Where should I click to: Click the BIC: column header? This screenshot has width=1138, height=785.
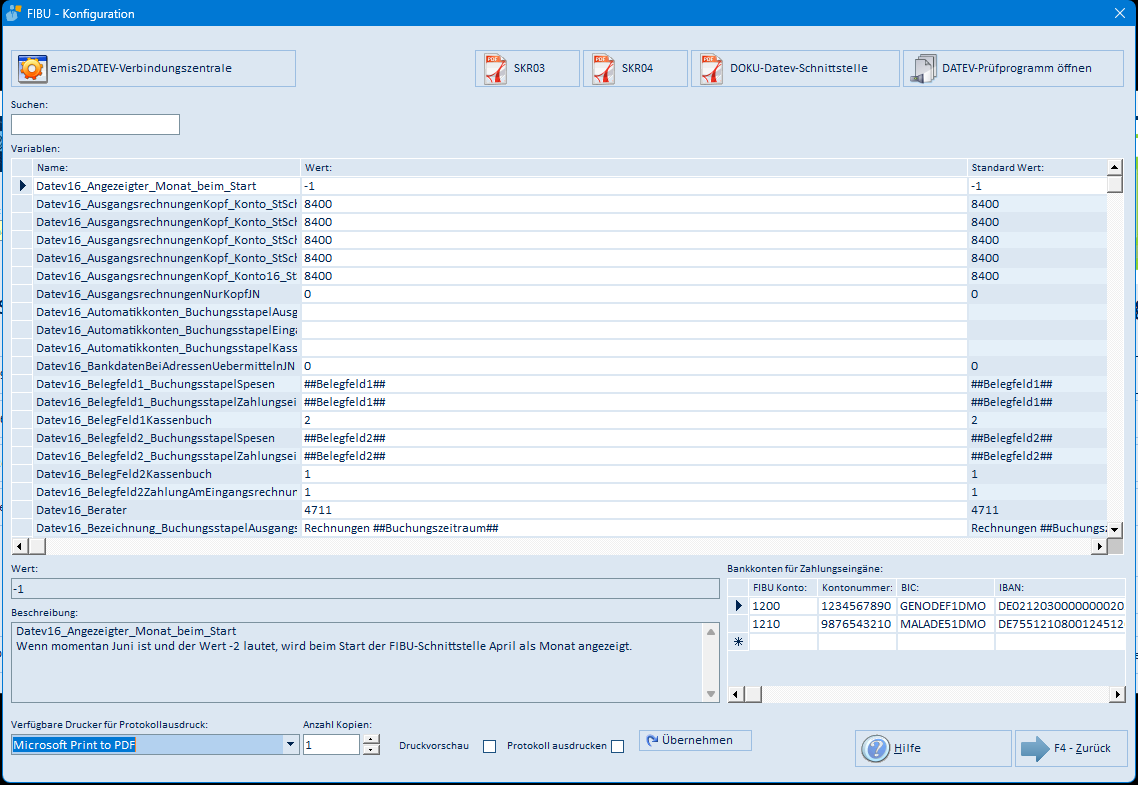pos(946,588)
